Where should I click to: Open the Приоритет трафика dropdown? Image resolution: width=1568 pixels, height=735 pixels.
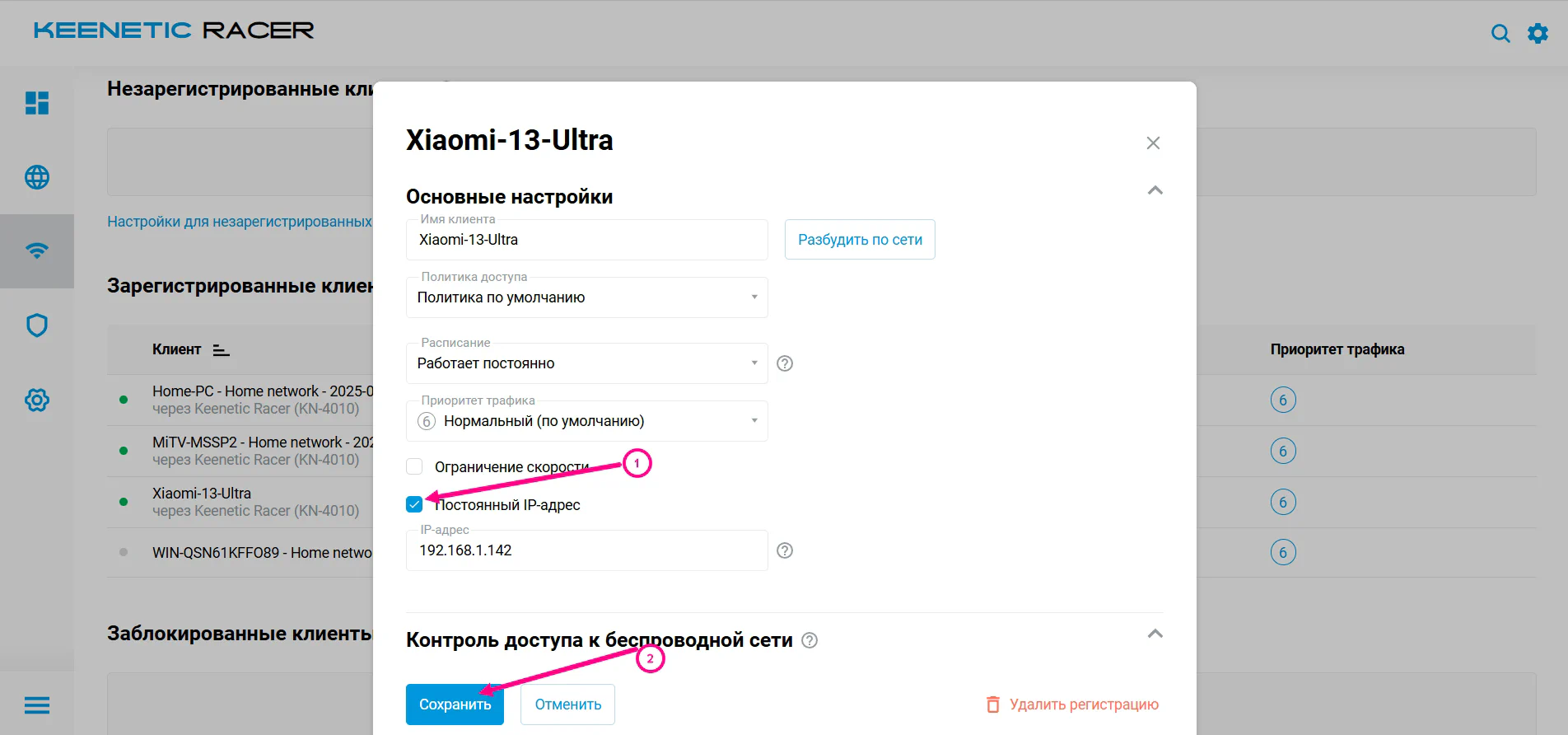(587, 421)
